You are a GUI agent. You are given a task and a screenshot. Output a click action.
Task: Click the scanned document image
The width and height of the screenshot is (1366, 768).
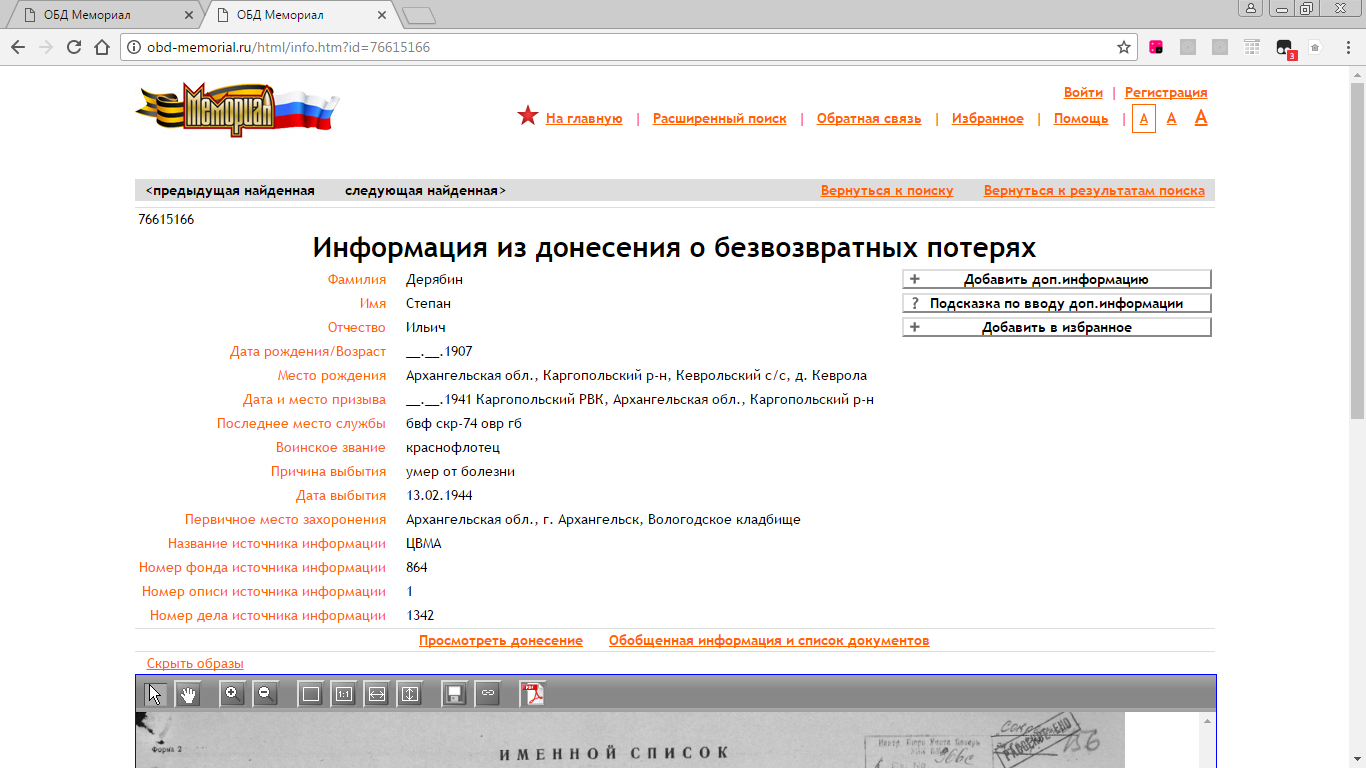click(630, 740)
